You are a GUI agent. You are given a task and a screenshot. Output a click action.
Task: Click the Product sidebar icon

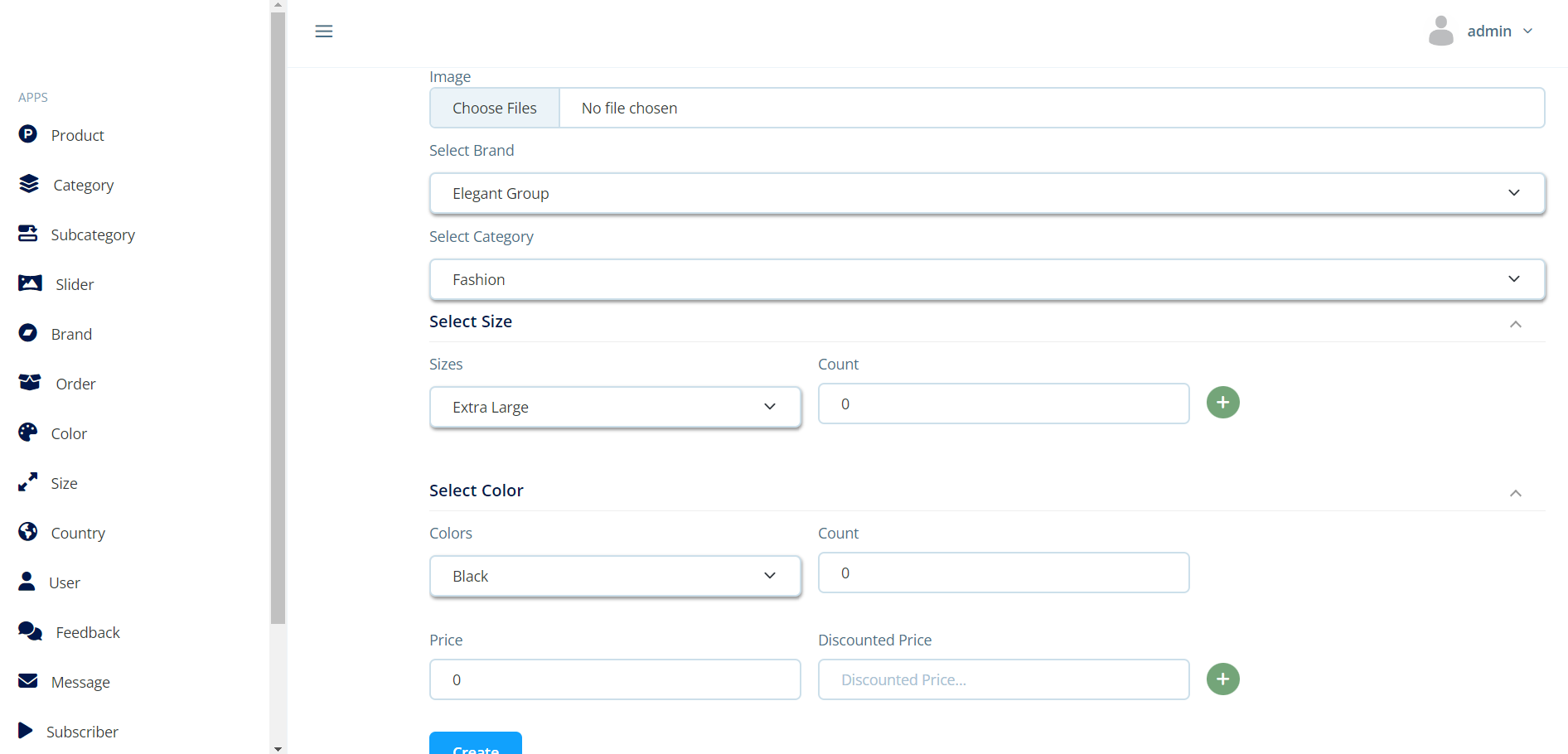point(28,134)
